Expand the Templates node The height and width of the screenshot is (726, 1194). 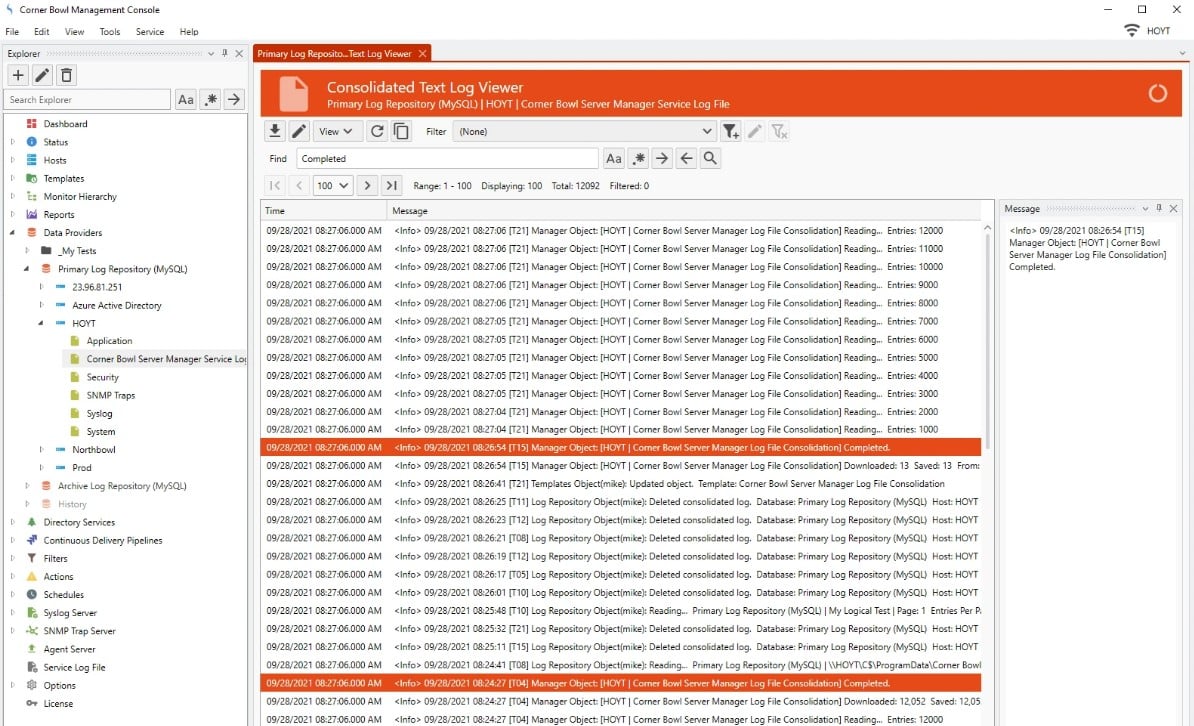12,178
